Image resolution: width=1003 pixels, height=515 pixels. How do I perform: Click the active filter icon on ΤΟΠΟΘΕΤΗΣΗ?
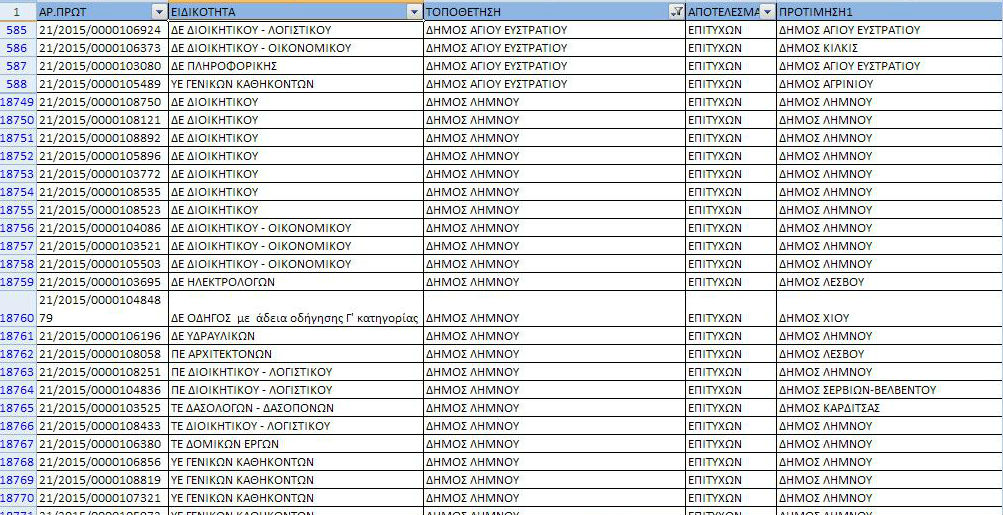pos(676,11)
